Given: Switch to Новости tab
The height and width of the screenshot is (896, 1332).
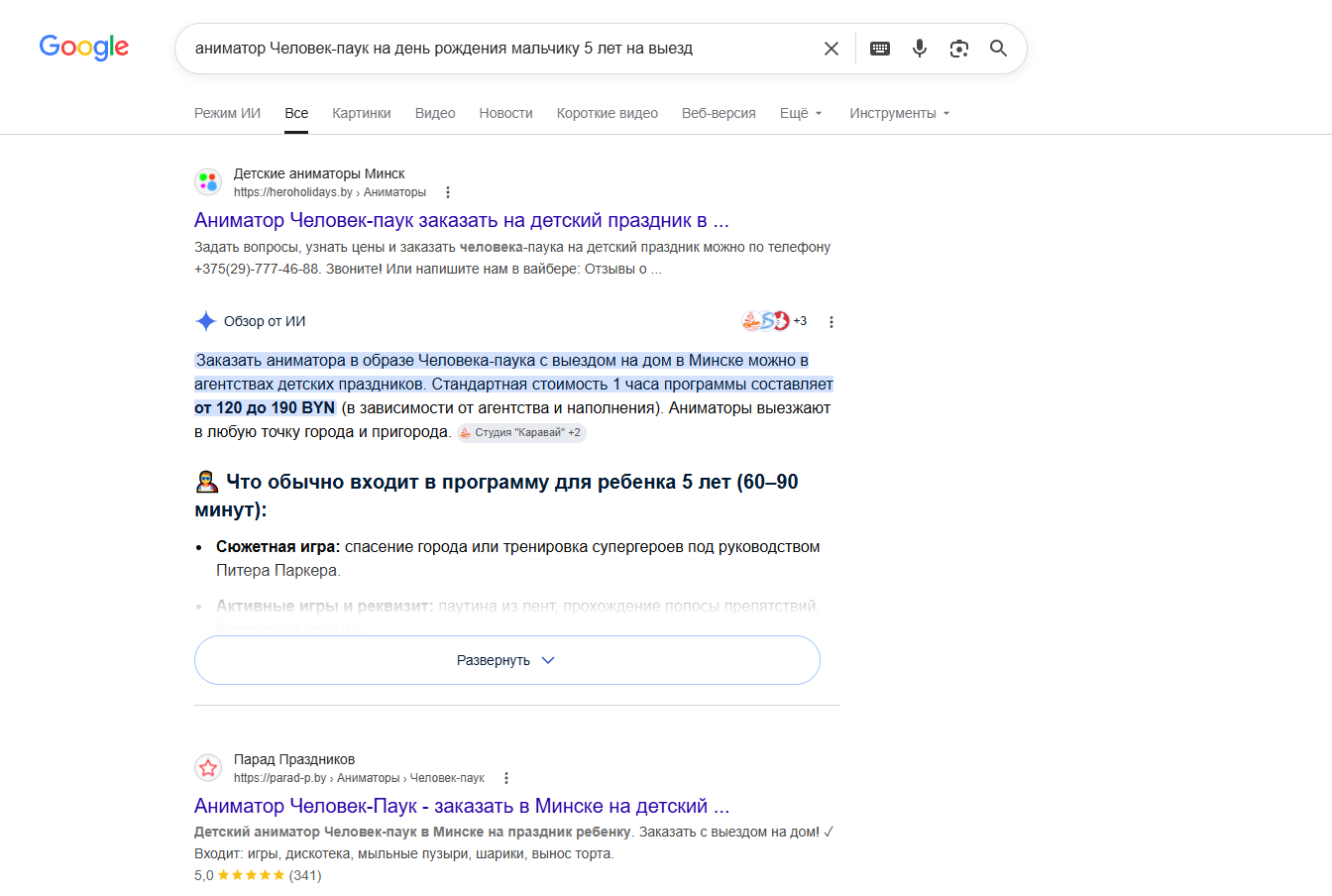Looking at the screenshot, I should tap(506, 113).
